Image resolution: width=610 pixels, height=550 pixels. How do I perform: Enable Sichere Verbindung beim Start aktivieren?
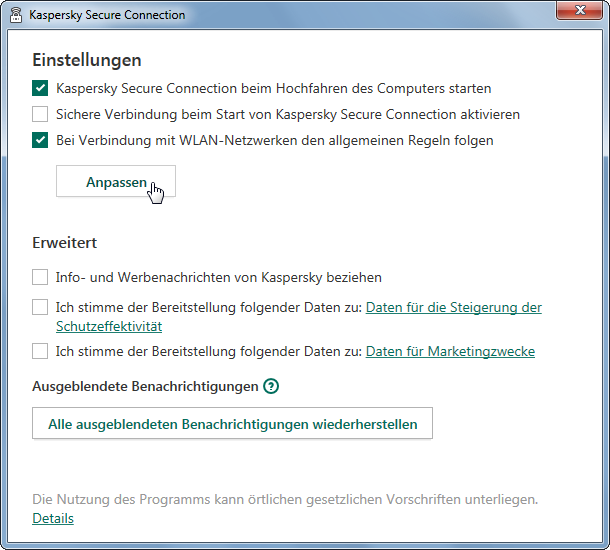pyautogui.click(x=40, y=114)
